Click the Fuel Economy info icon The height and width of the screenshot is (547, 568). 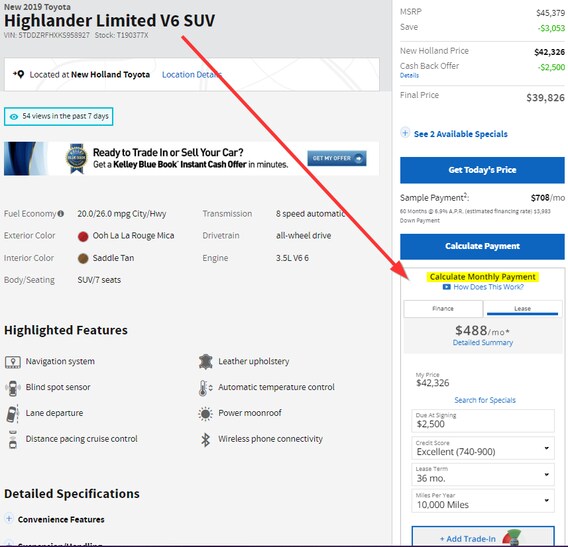click(60, 214)
